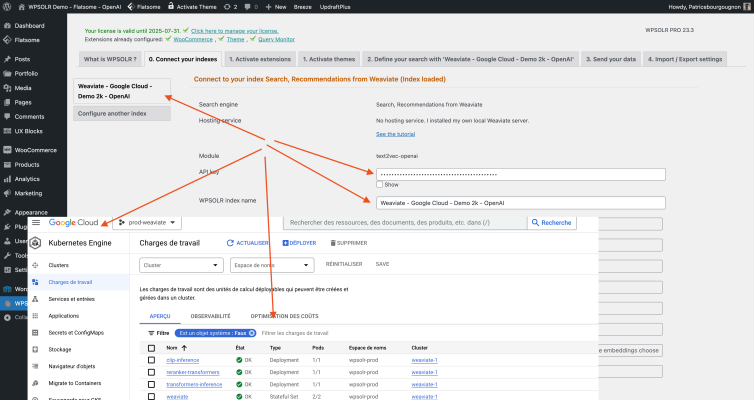Click the Recherche search button
Image resolution: width=754 pixels, height=400 pixels.
pyautogui.click(x=552, y=223)
